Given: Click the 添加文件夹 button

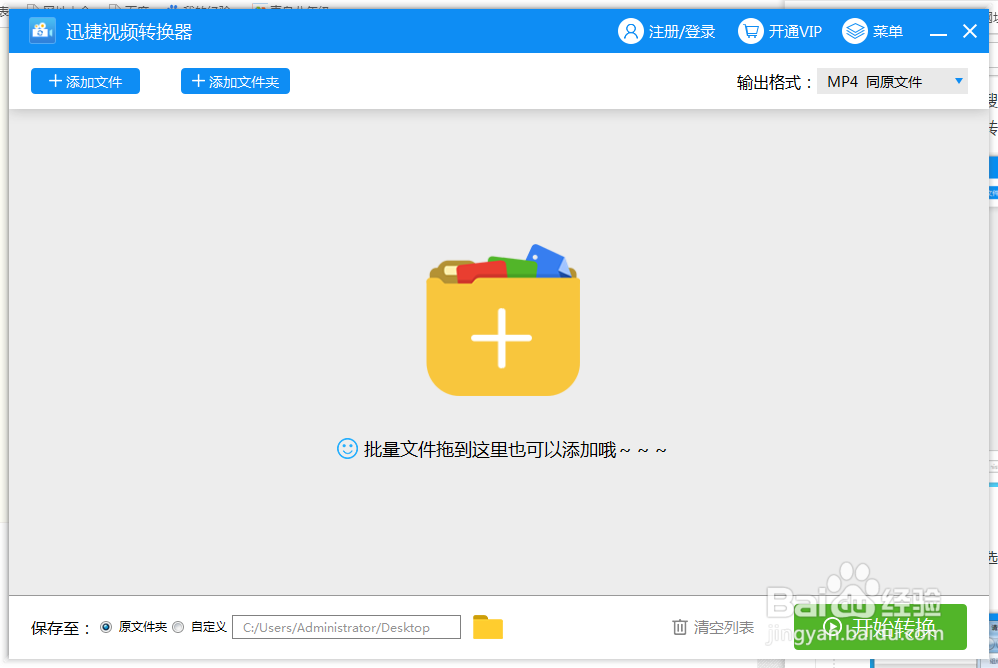Looking at the screenshot, I should click(235, 81).
